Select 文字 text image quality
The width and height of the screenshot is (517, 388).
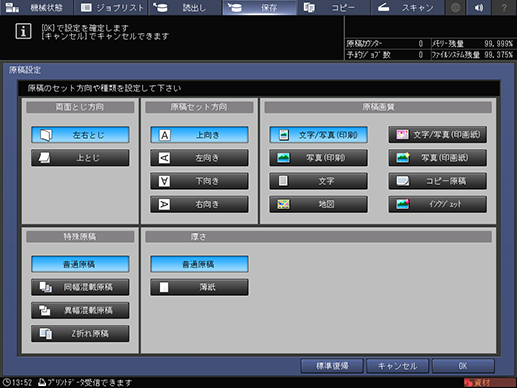(319, 181)
